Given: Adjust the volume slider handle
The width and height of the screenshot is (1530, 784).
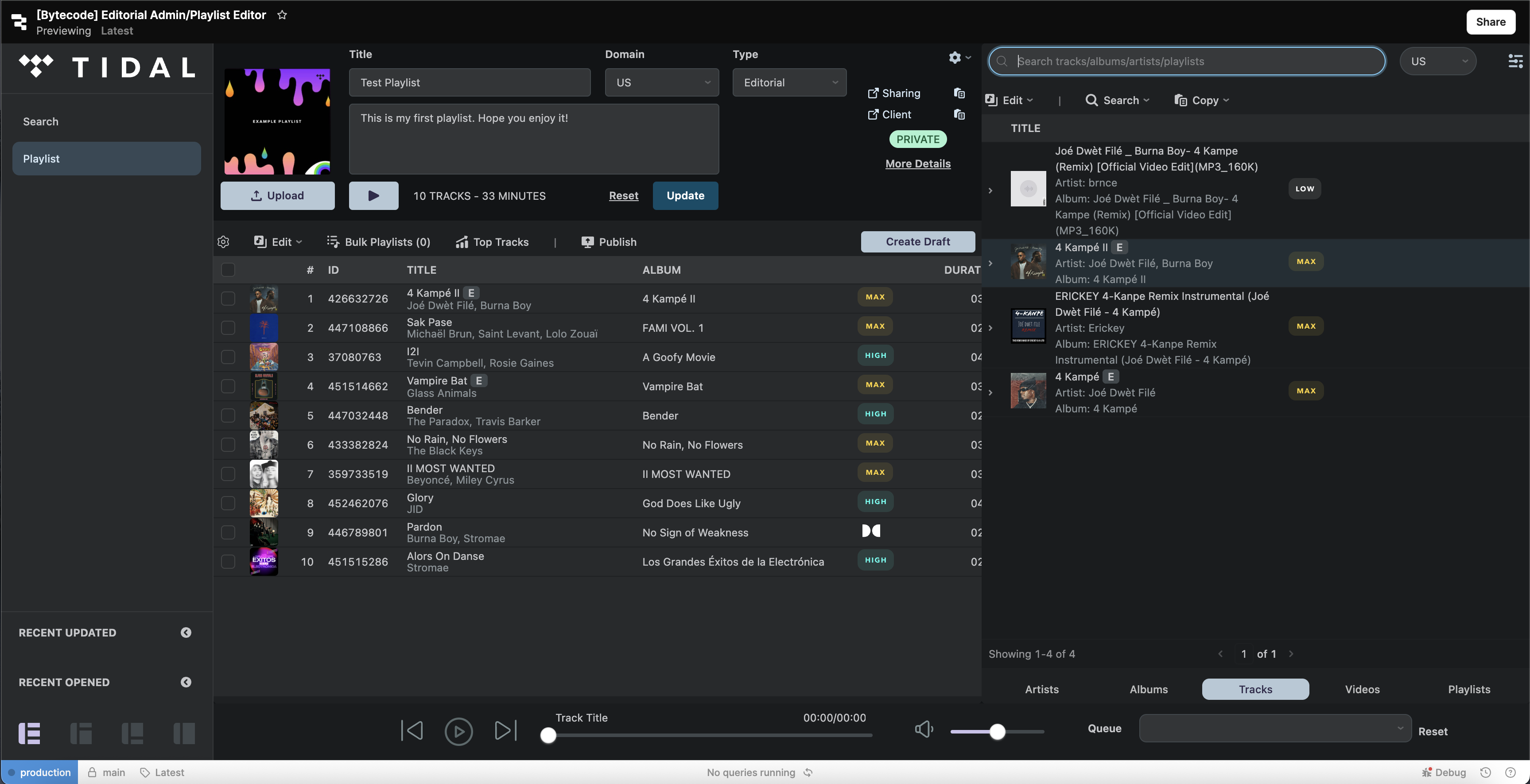Looking at the screenshot, I should tap(997, 732).
